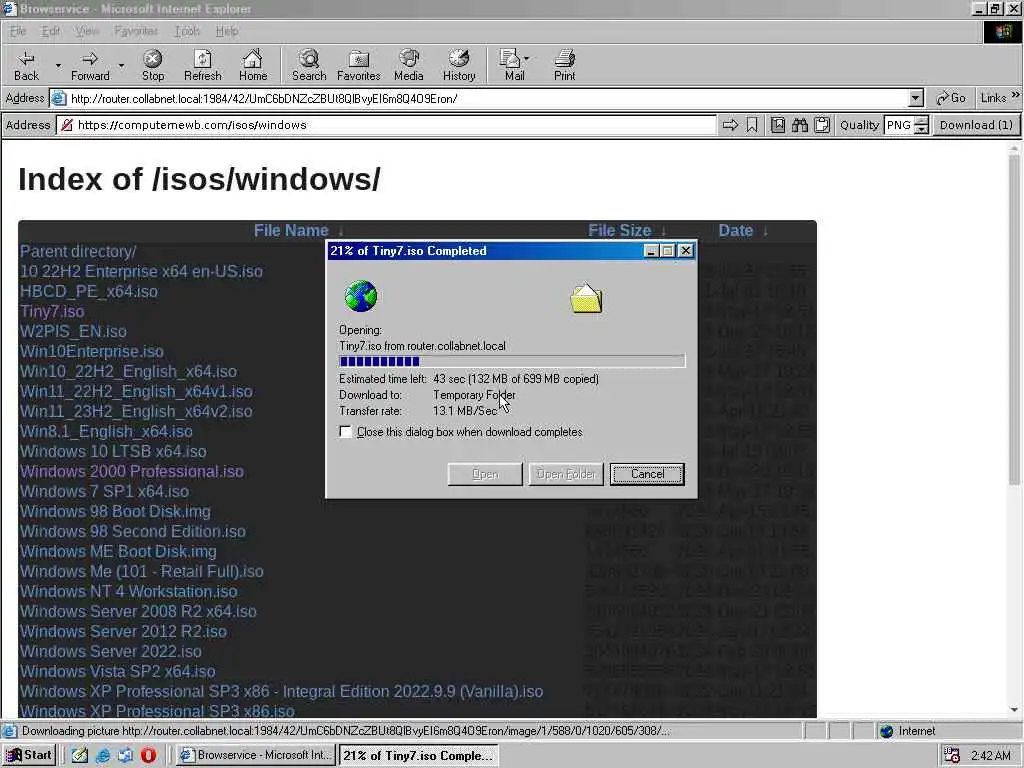Screen dimensions: 1024x768
Task: Open the File menu
Action: pyautogui.click(x=18, y=31)
